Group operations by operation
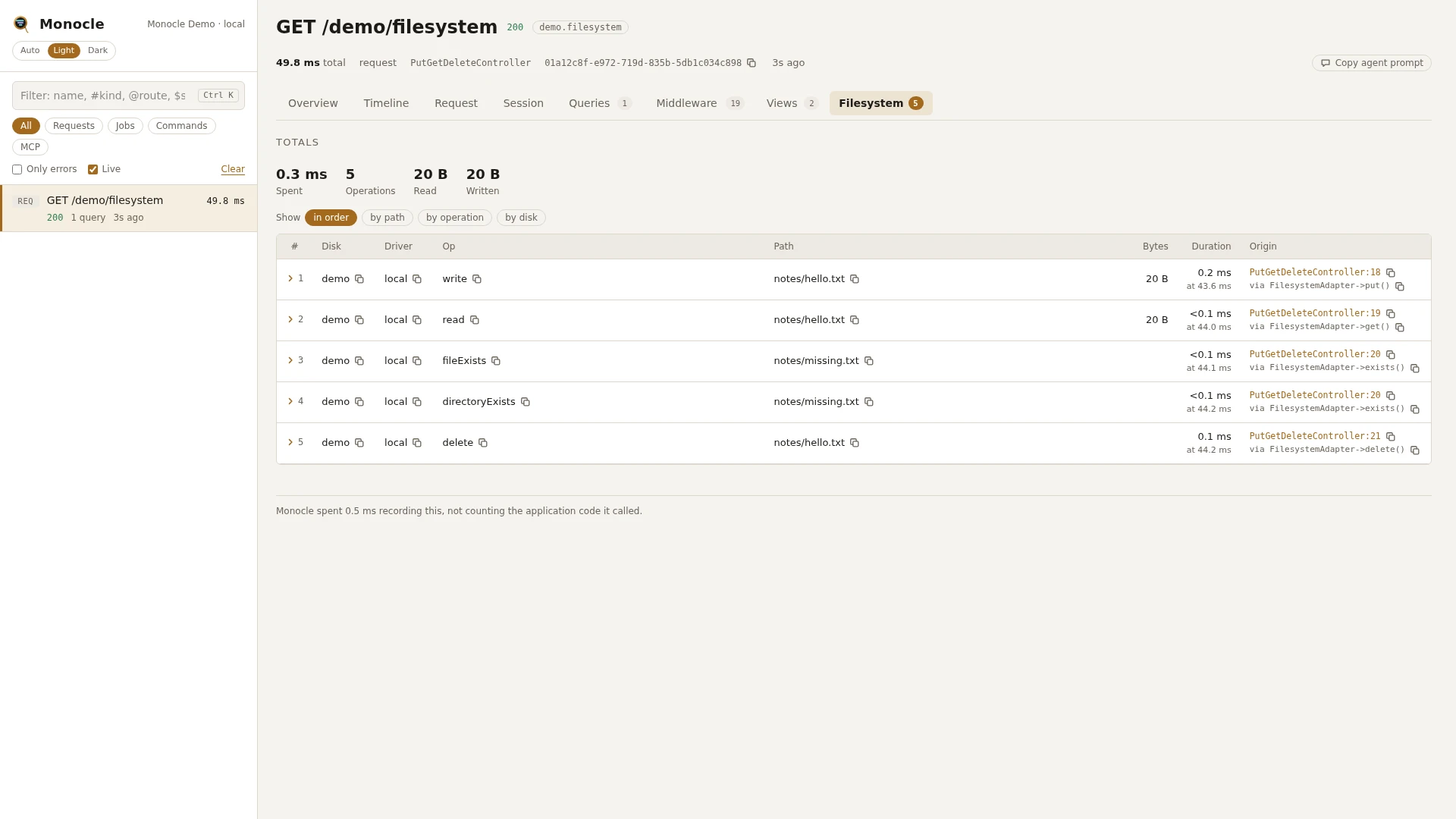The width and height of the screenshot is (1456, 819). coord(455,218)
